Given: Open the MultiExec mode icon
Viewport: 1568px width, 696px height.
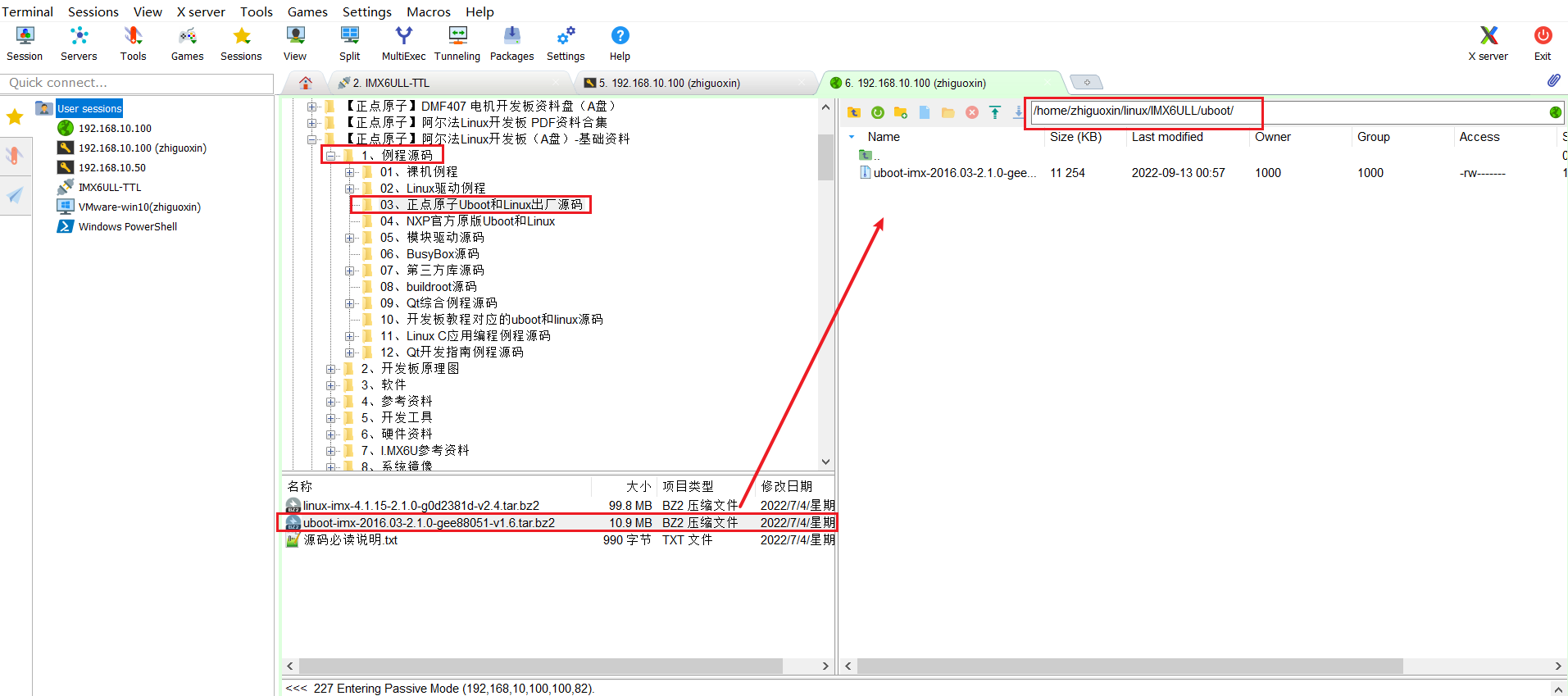Looking at the screenshot, I should pos(403,43).
